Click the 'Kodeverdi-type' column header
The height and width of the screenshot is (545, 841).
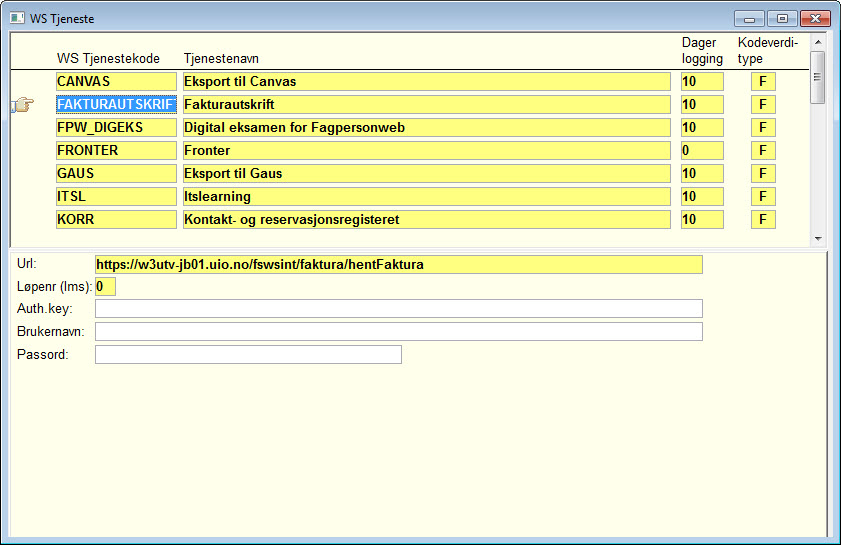pos(768,50)
